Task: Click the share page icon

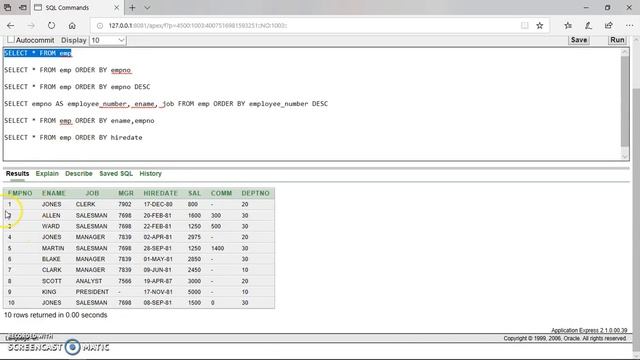Action: point(609,26)
